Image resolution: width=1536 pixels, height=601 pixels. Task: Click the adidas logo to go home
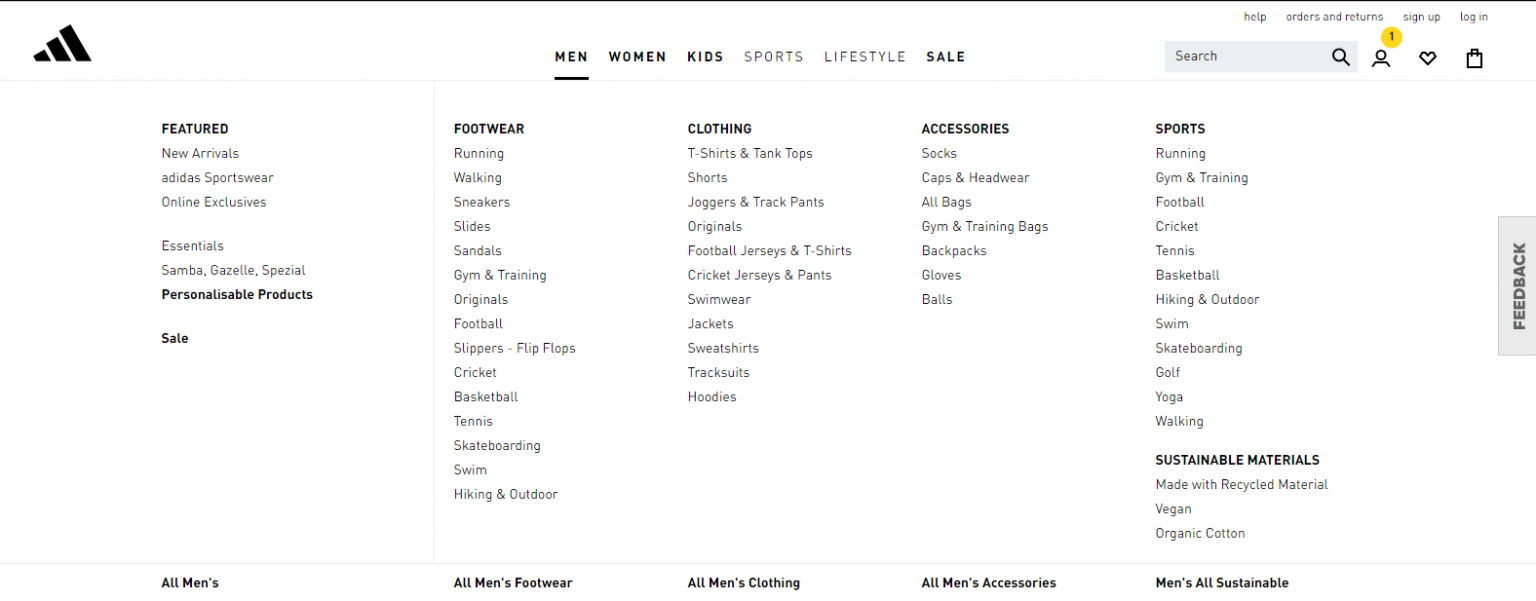62,43
